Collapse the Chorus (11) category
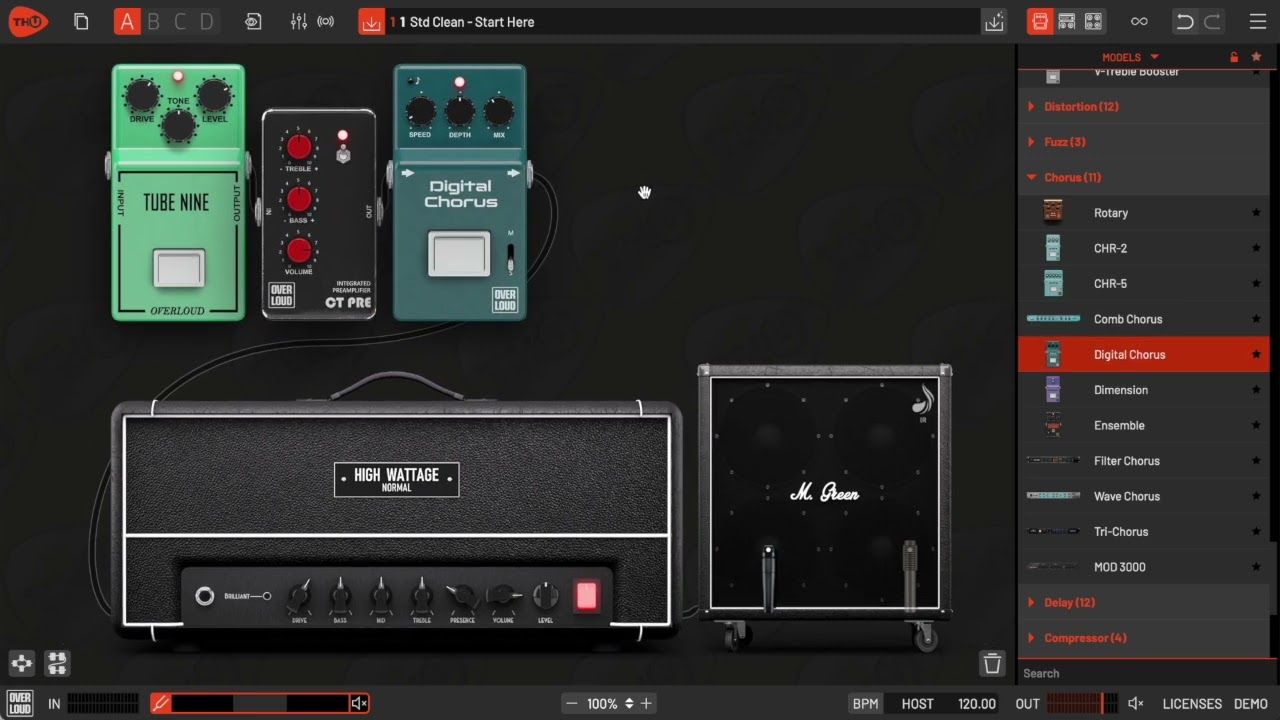 [1144, 177]
